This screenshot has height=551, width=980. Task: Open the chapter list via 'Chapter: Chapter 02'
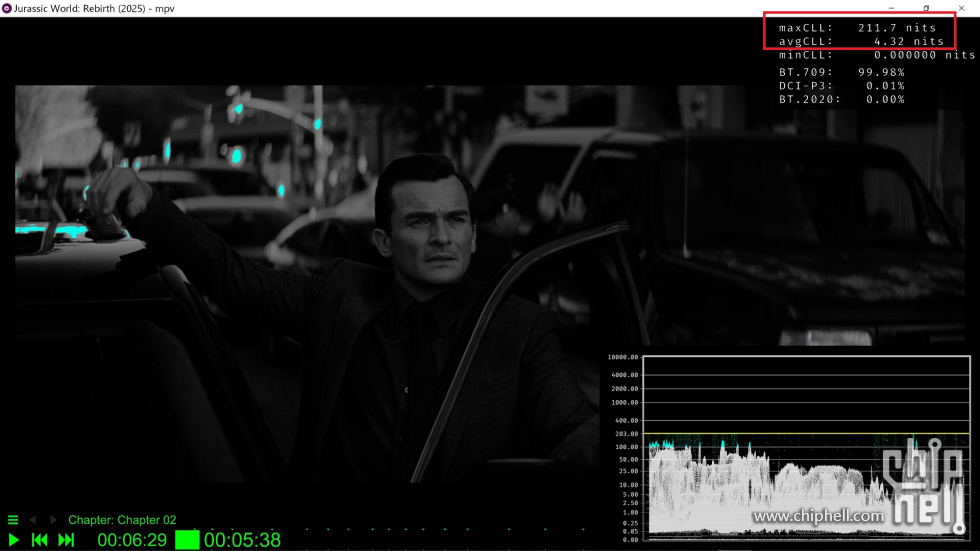pos(122,520)
